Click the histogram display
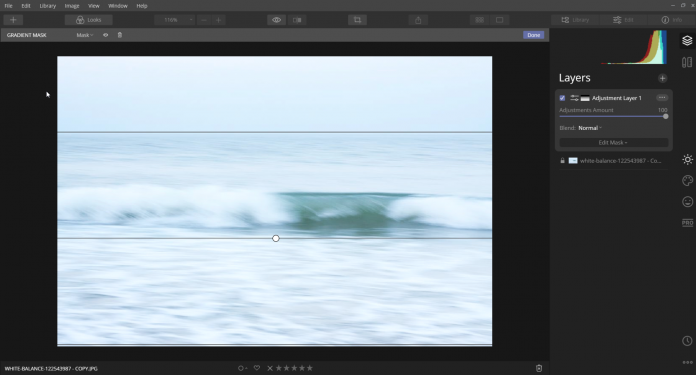This screenshot has width=696, height=375. (x=633, y=47)
